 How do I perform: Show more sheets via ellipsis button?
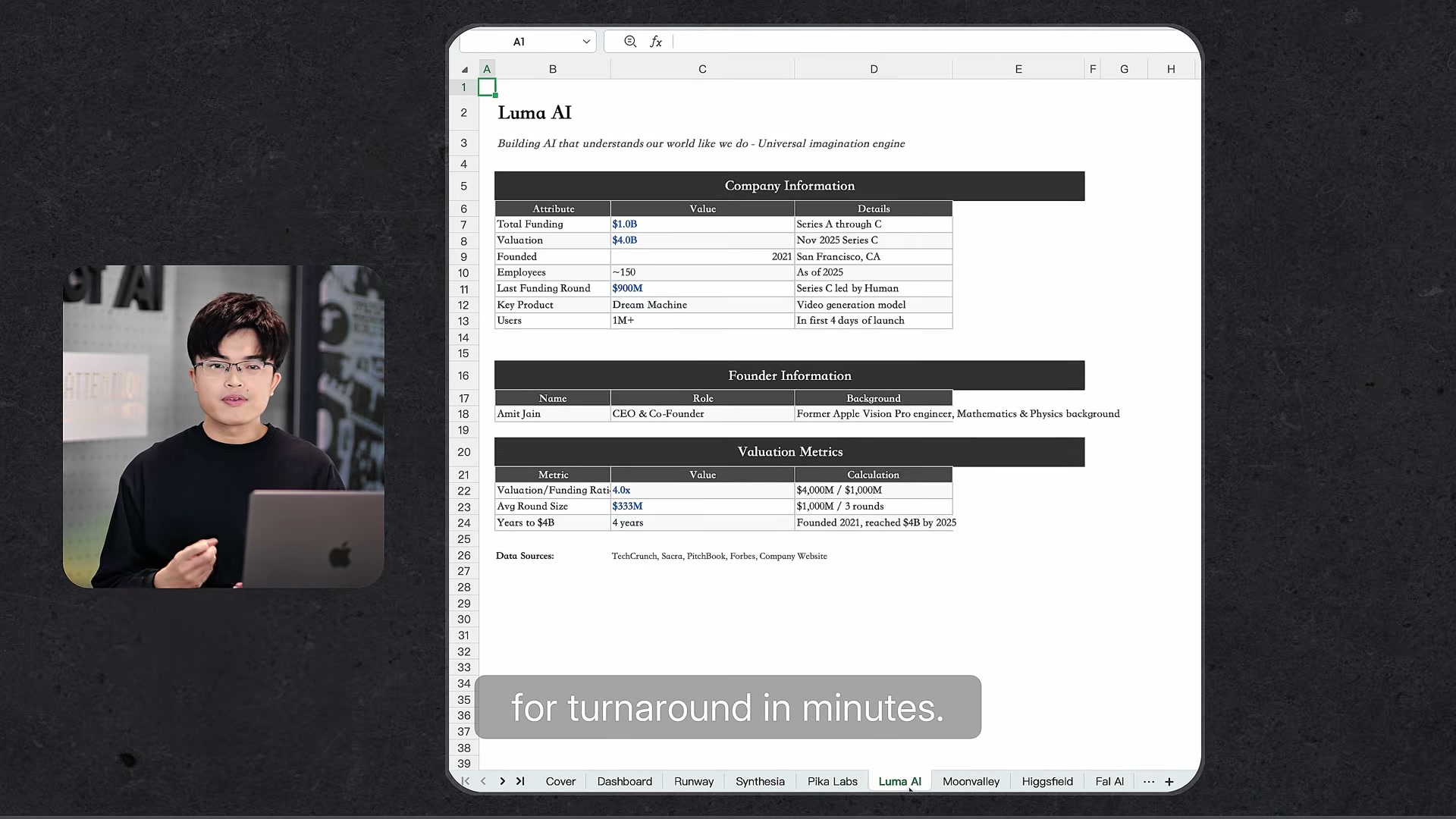tap(1149, 782)
